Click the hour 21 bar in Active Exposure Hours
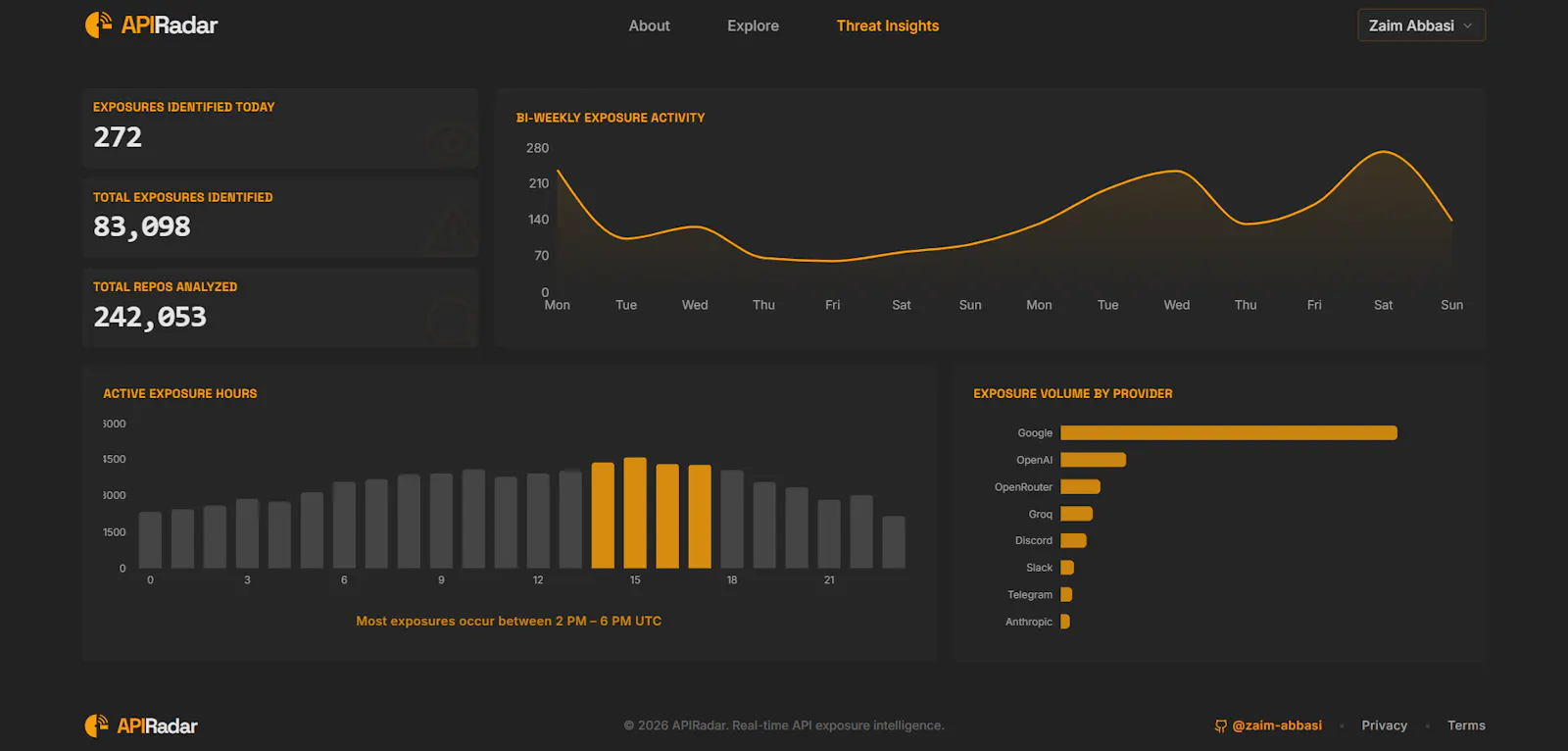1568x751 pixels. [829, 534]
